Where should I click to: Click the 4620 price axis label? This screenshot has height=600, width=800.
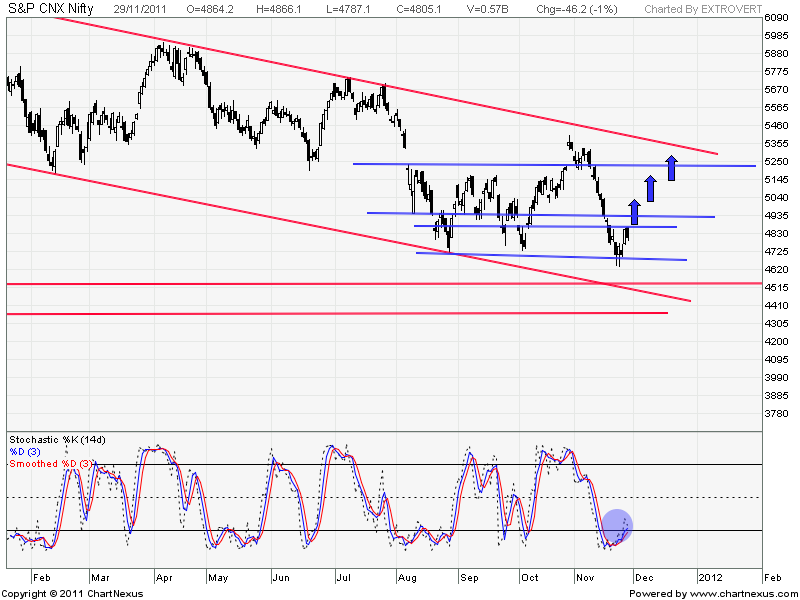[x=777, y=270]
